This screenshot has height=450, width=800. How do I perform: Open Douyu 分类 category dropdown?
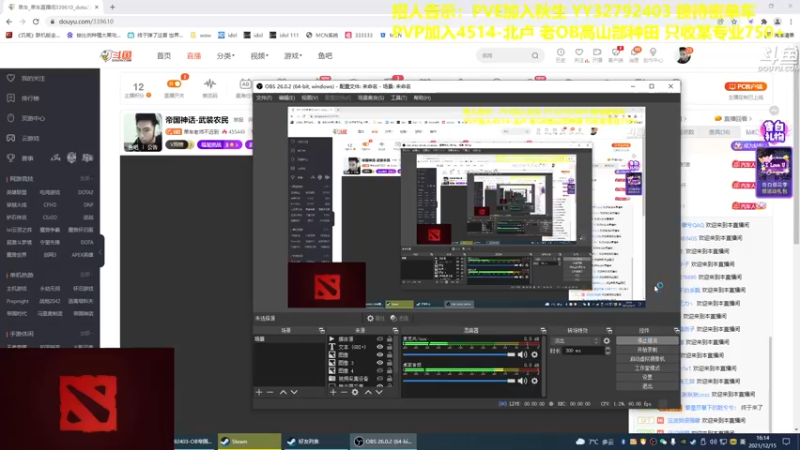pyautogui.click(x=226, y=56)
